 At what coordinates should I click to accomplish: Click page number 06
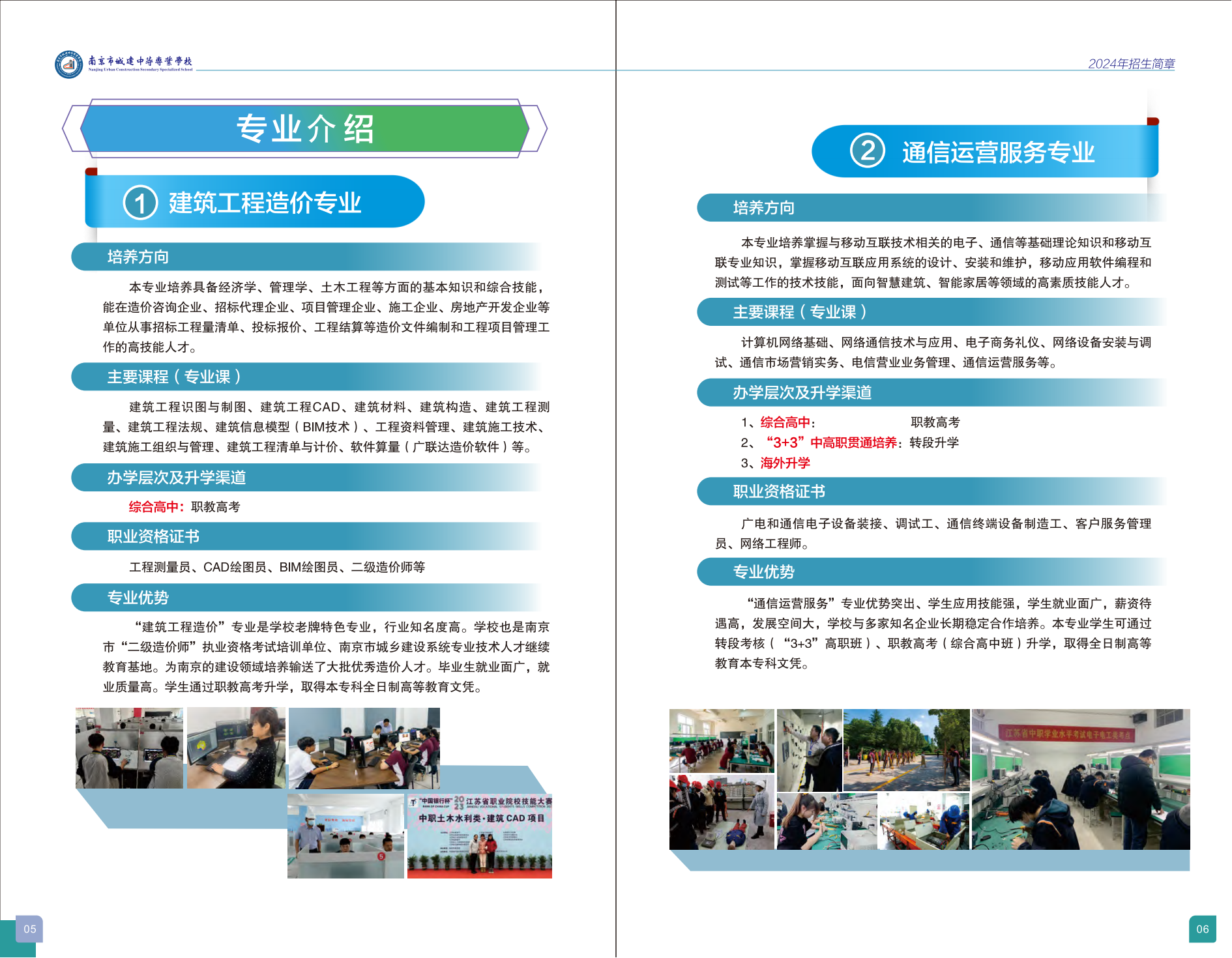point(1203,929)
